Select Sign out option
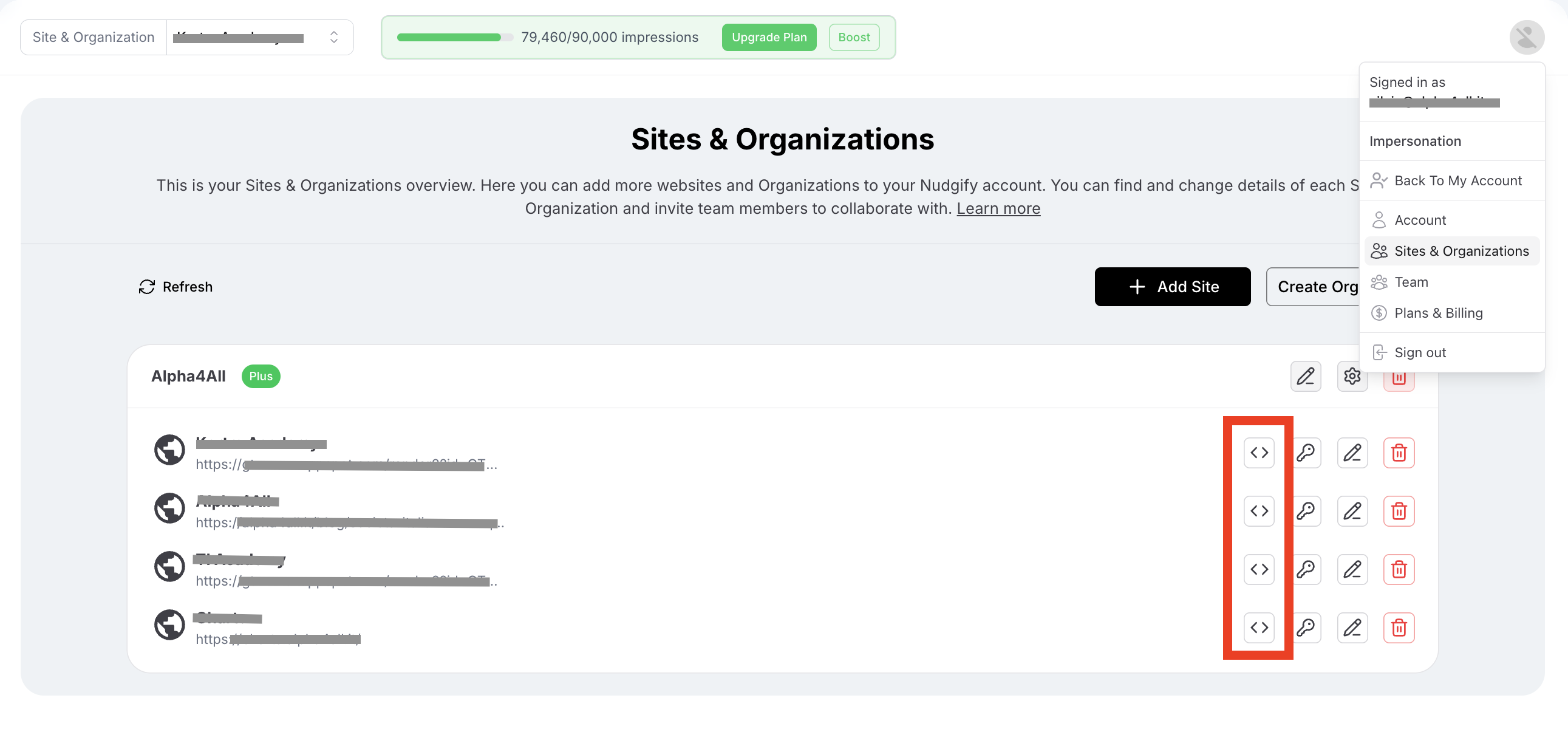This screenshot has height=729, width=1568. [x=1419, y=352]
